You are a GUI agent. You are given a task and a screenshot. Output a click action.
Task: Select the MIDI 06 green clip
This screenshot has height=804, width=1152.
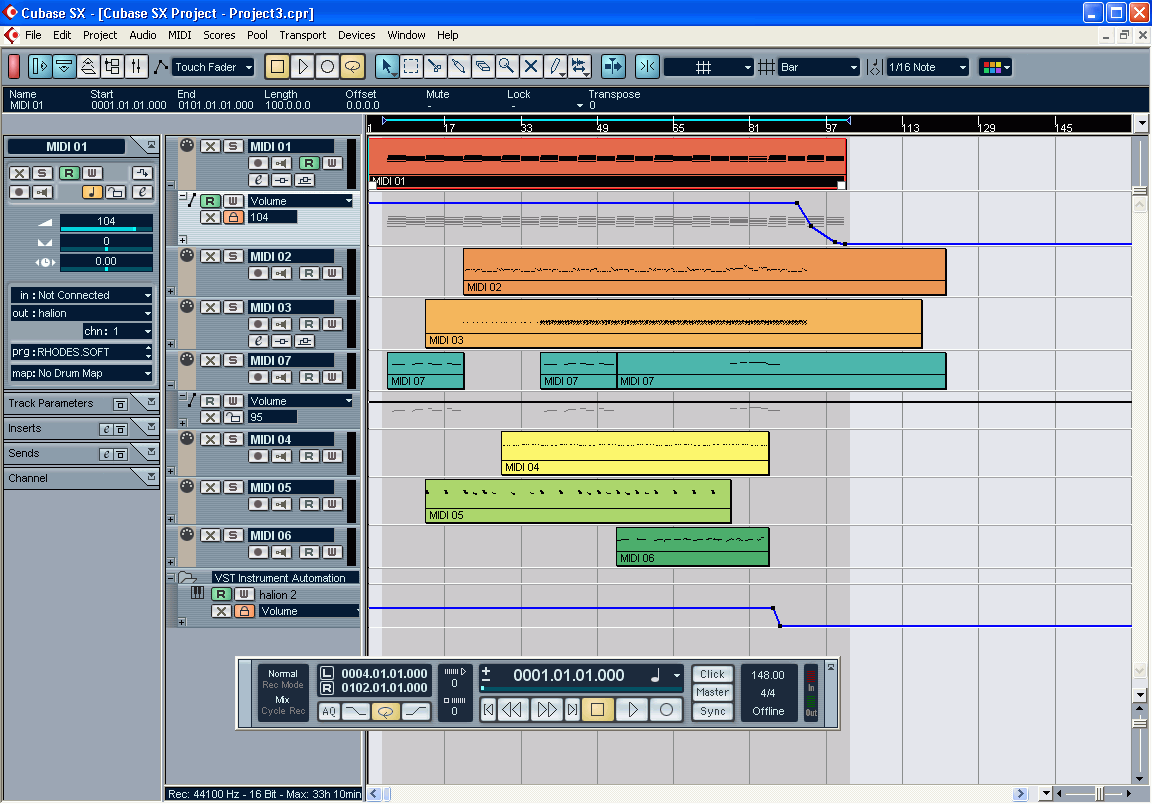(693, 547)
